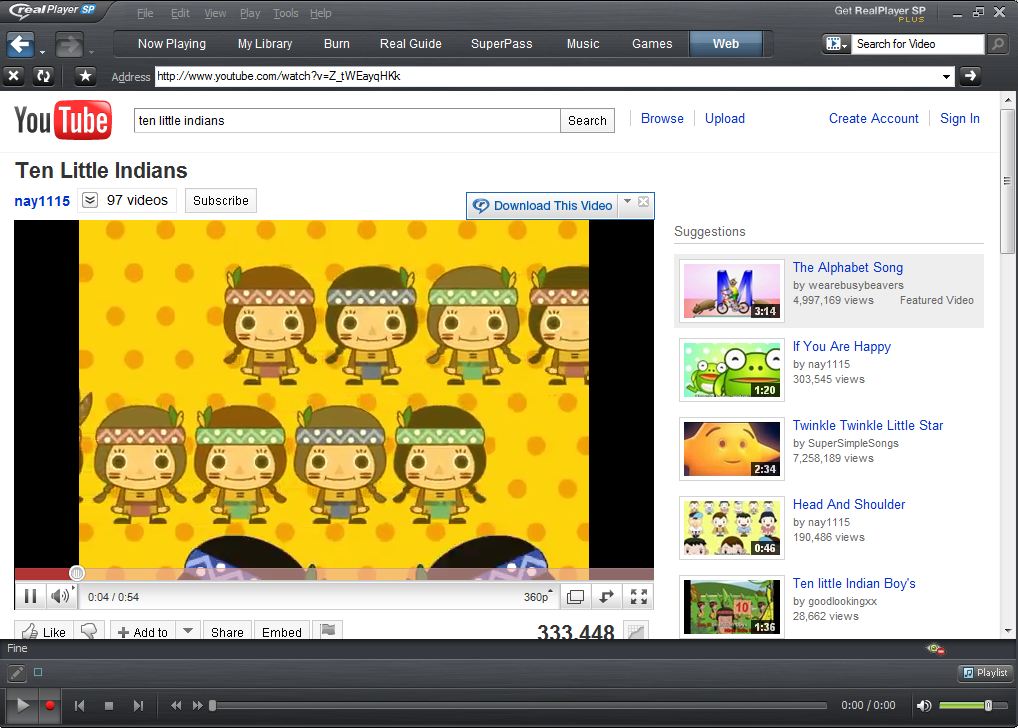Open the Real Guide tab
The width and height of the screenshot is (1018, 728).
(410, 44)
